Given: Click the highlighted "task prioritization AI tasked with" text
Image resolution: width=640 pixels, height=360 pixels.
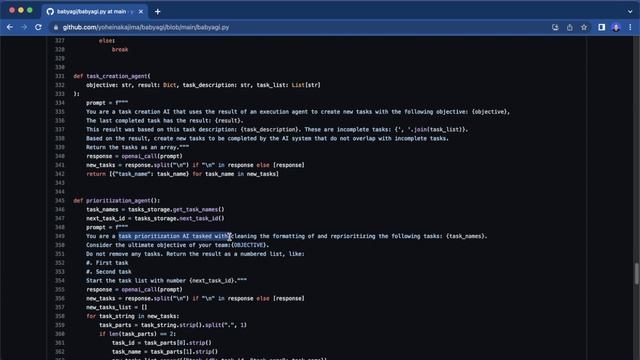Looking at the screenshot, I should point(175,236).
